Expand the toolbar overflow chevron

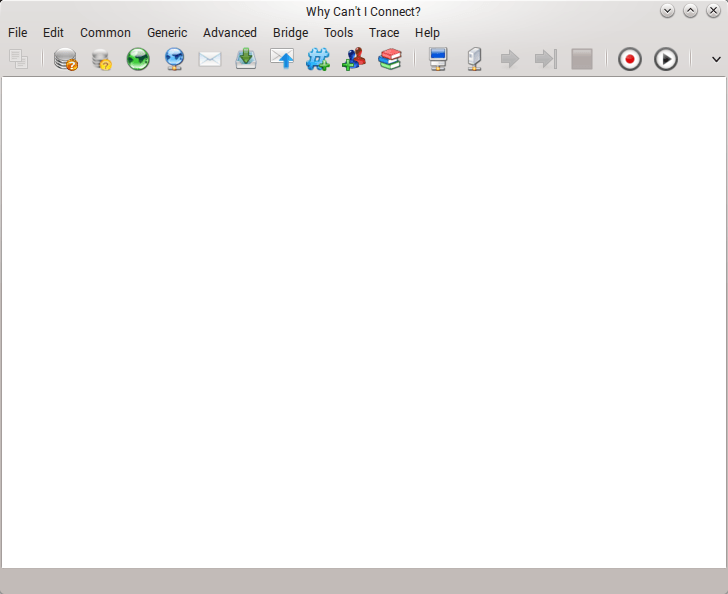[x=716, y=59]
